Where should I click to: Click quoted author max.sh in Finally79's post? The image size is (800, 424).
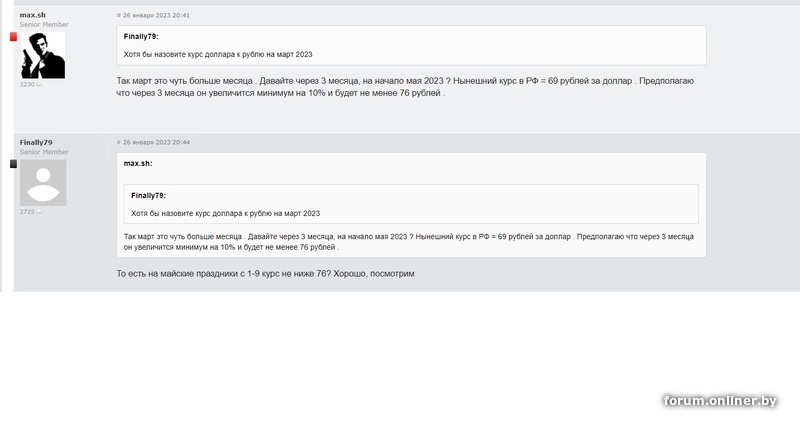pos(138,163)
